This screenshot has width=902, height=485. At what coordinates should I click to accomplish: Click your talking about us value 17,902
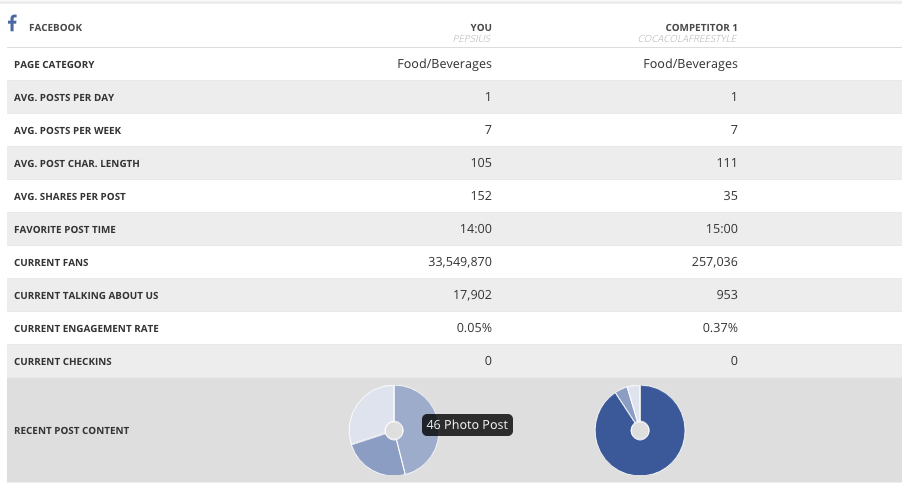click(468, 295)
